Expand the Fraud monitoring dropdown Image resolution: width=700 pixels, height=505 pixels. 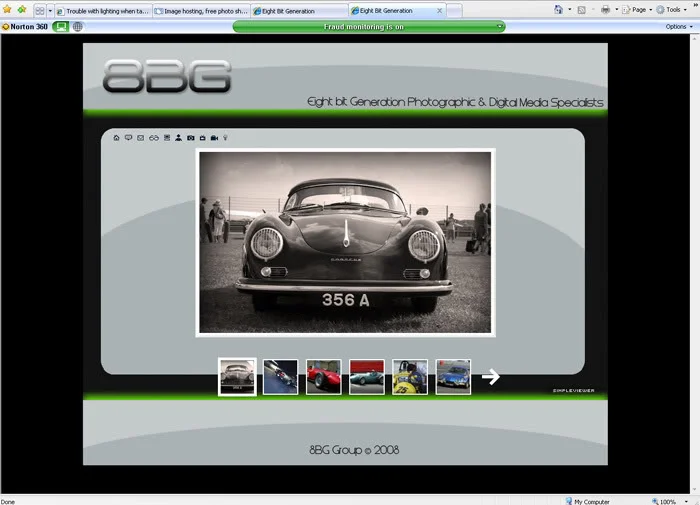(500, 27)
